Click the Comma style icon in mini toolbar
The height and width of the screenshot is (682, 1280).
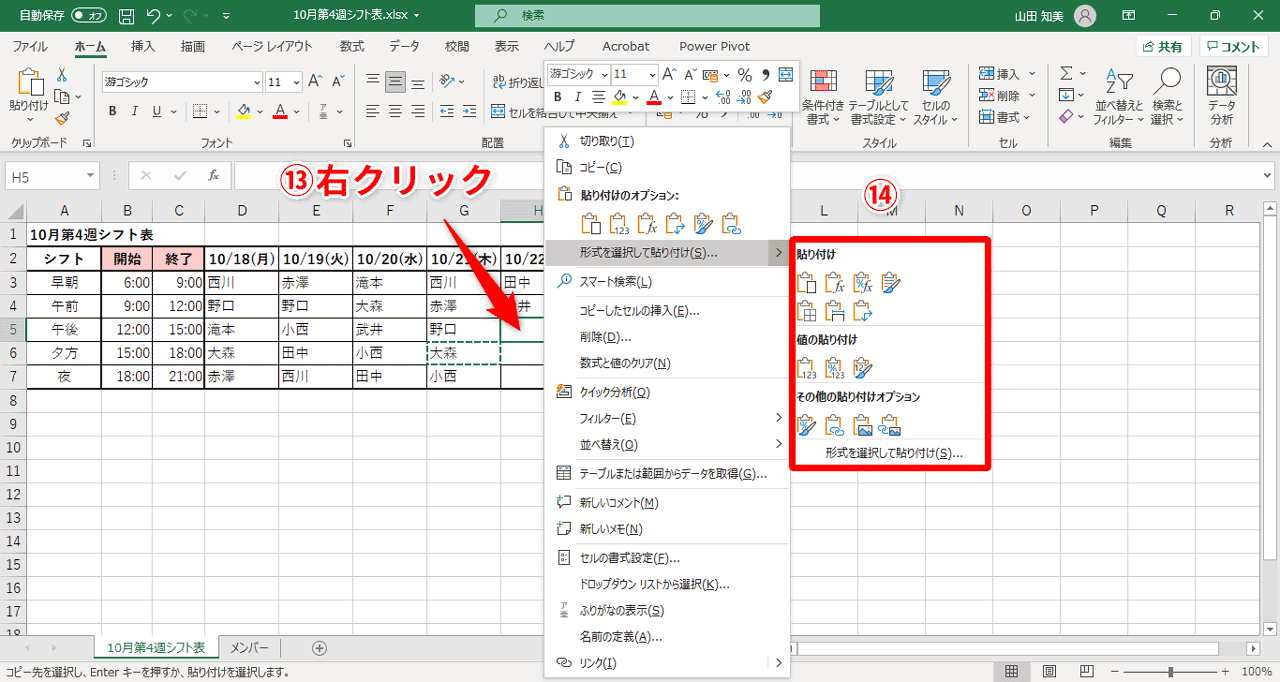764,74
